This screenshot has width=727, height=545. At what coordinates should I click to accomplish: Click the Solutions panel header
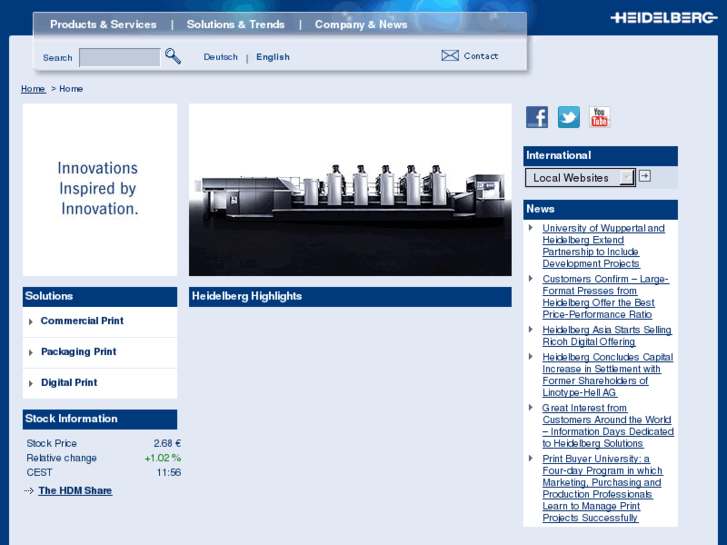point(100,296)
